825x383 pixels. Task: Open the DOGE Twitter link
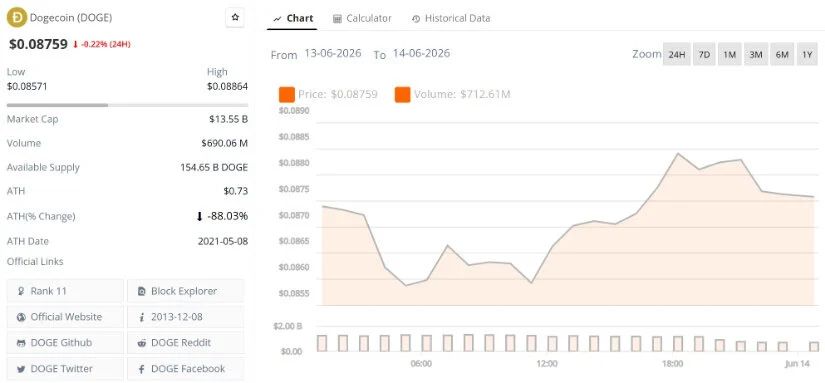pyautogui.click(x=65, y=368)
